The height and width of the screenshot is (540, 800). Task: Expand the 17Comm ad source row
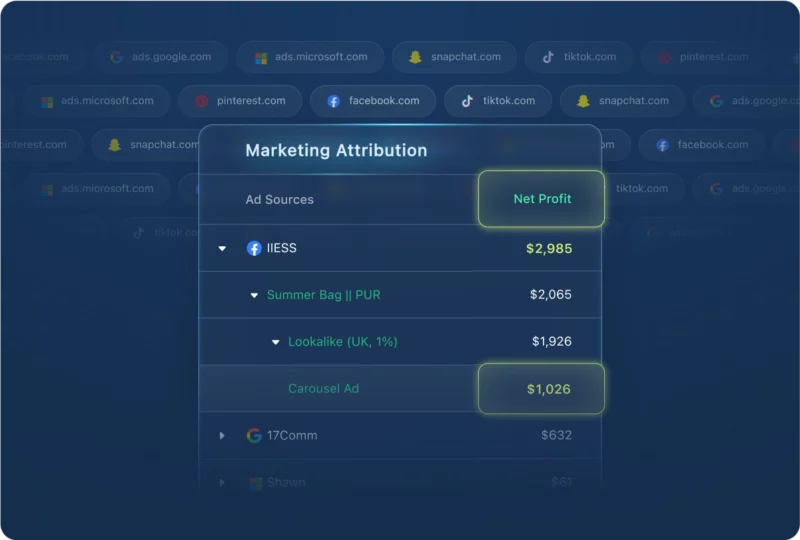coord(222,435)
